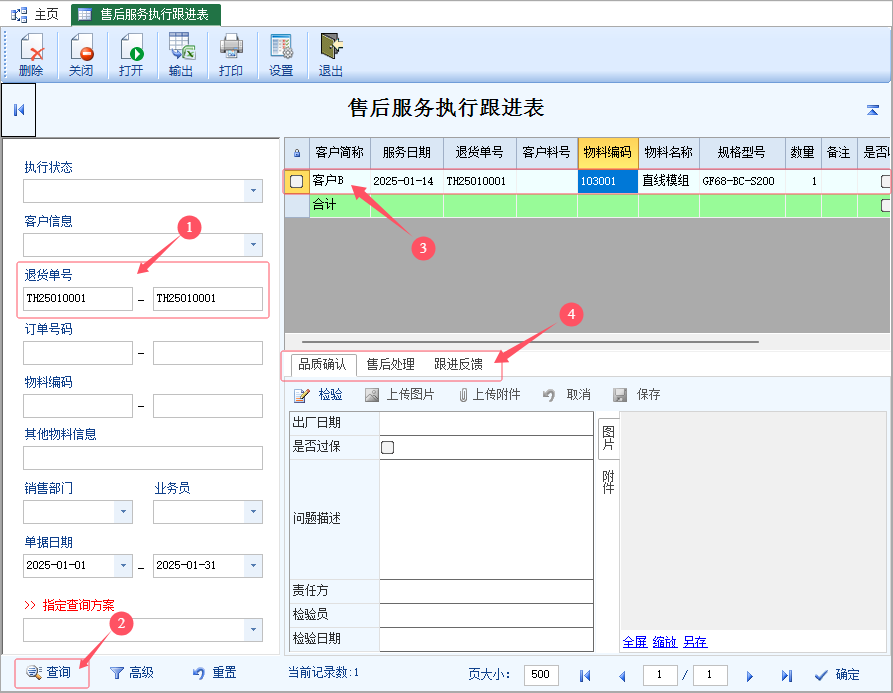Viewport: 893px width, 693px height.
Task: Expand the 客户信息 dropdown
Action: pos(253,245)
